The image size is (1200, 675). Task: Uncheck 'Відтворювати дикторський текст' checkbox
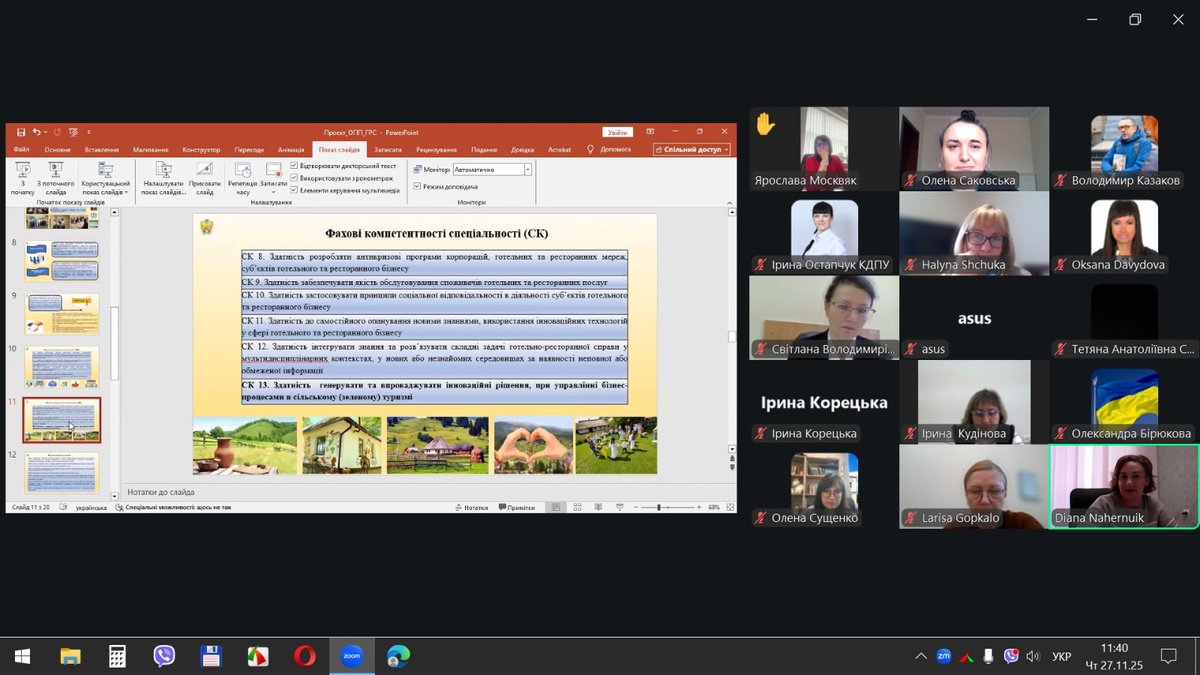pyautogui.click(x=294, y=166)
